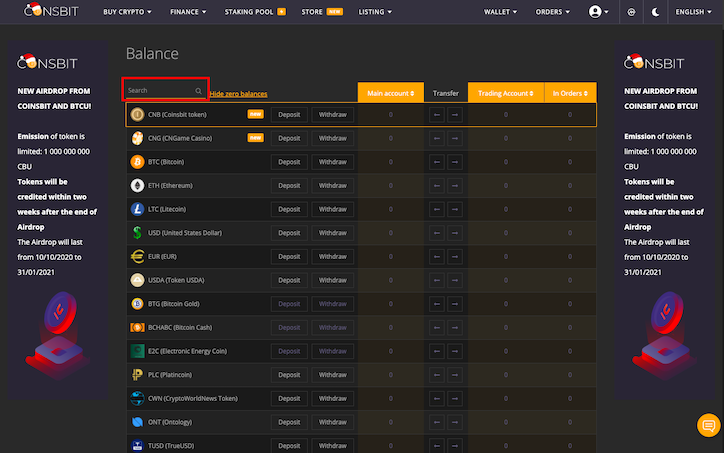Click the BCHABC Bitcoin Cash icon
This screenshot has width=724, height=453.
(x=137, y=327)
